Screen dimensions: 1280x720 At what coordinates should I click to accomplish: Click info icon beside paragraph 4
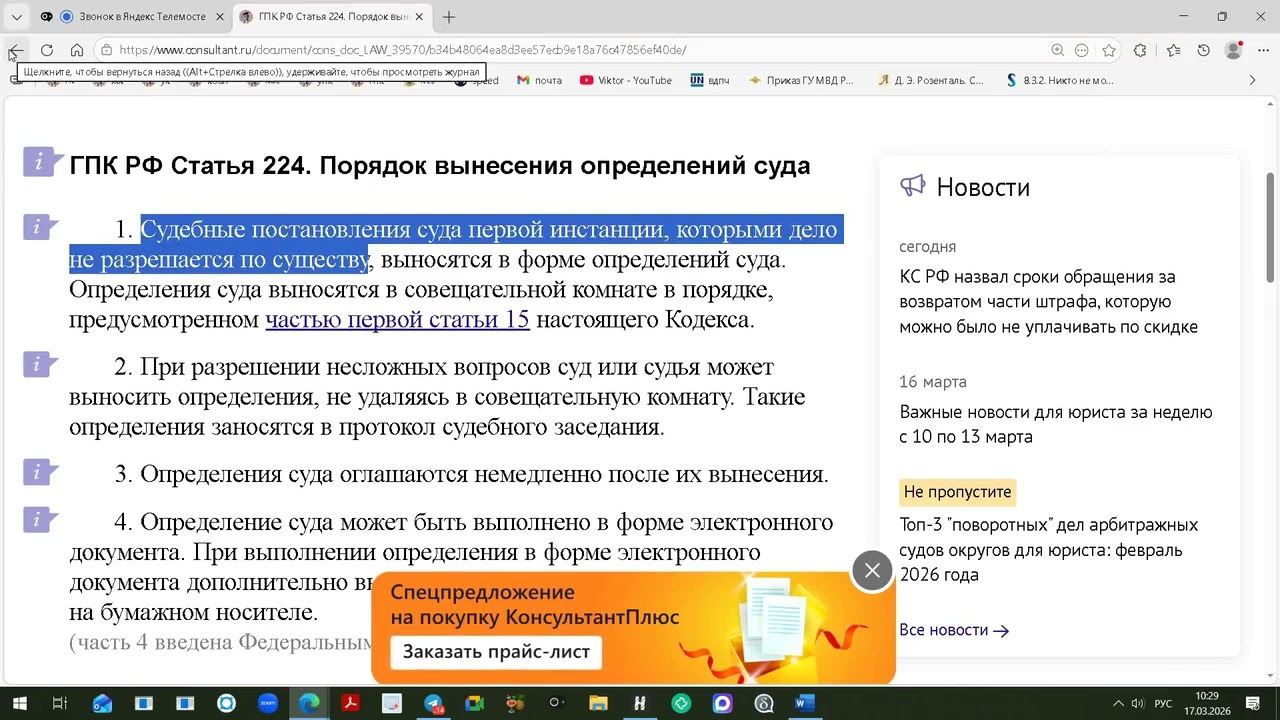tap(40, 519)
